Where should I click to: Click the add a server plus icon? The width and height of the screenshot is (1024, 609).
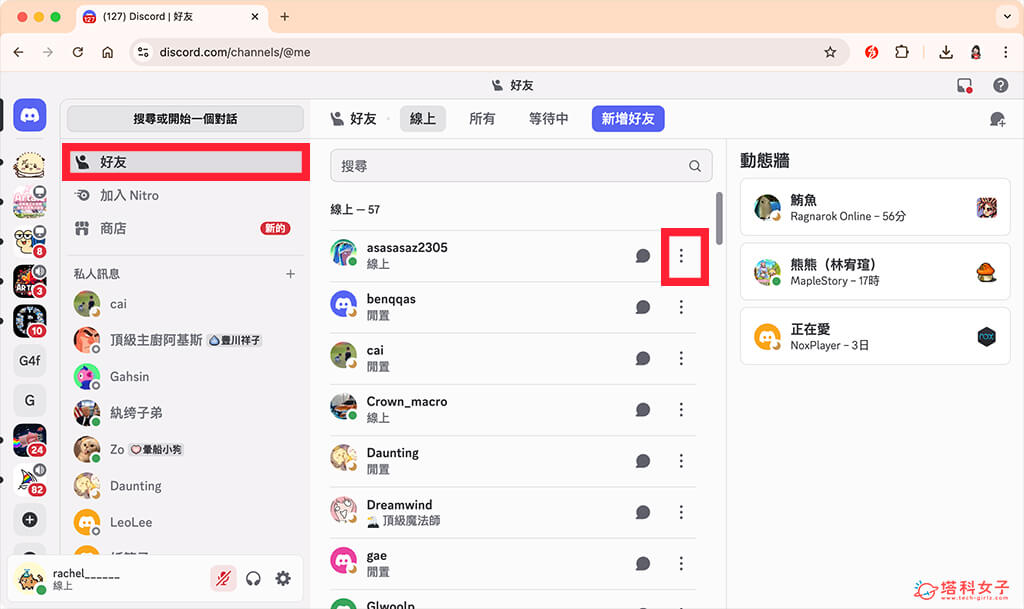pyautogui.click(x=29, y=520)
